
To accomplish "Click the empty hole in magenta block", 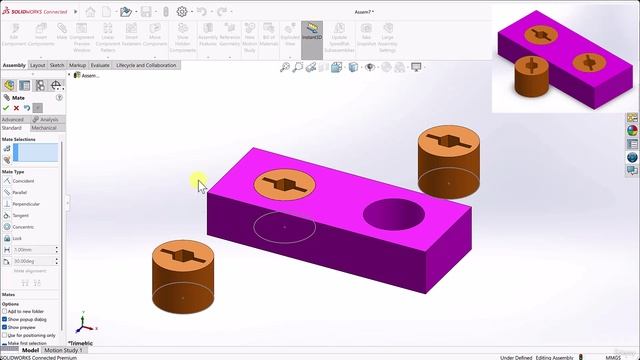I will [394, 214].
